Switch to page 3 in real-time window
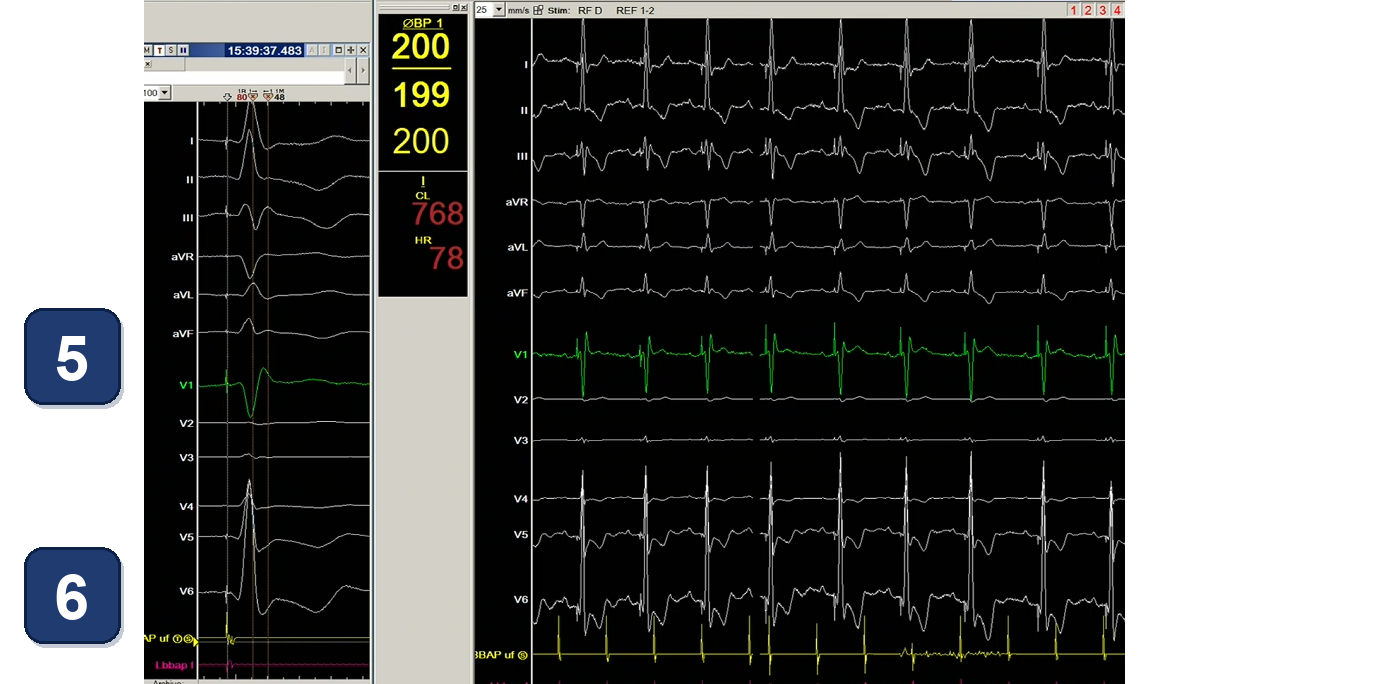 point(1103,10)
